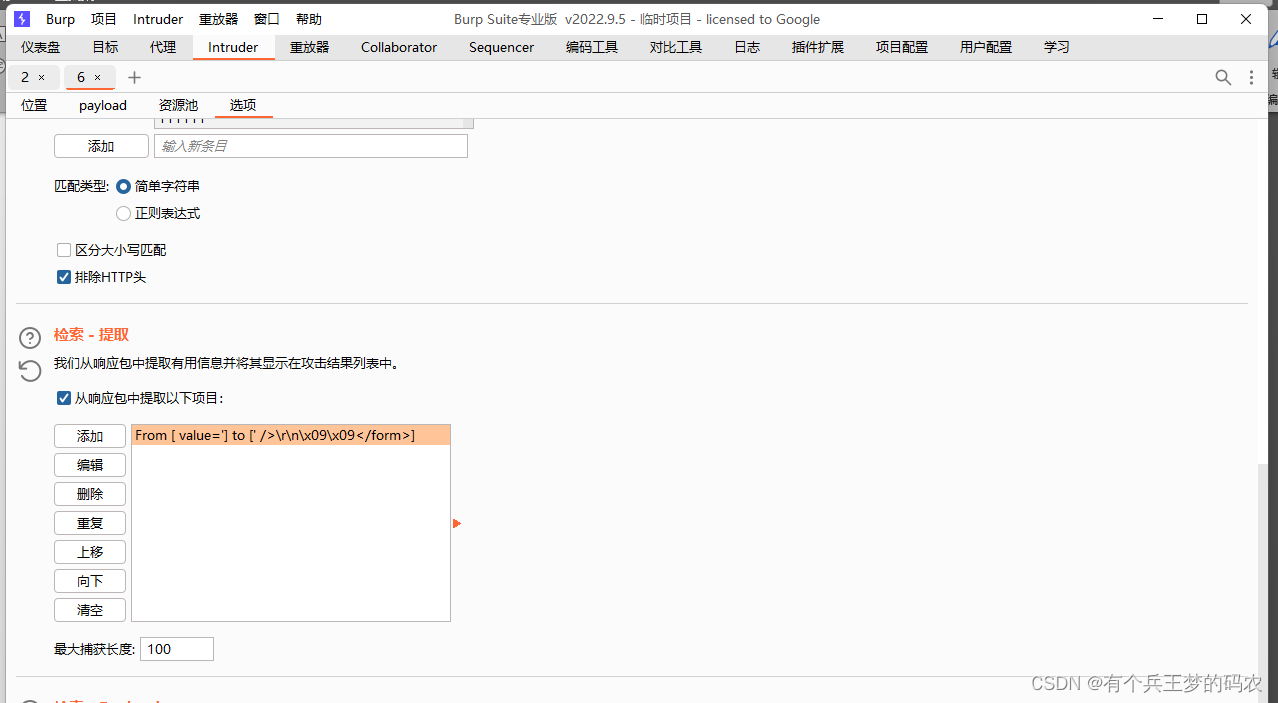Click the 添加 button to add extract item
The height and width of the screenshot is (703, 1278).
point(89,435)
